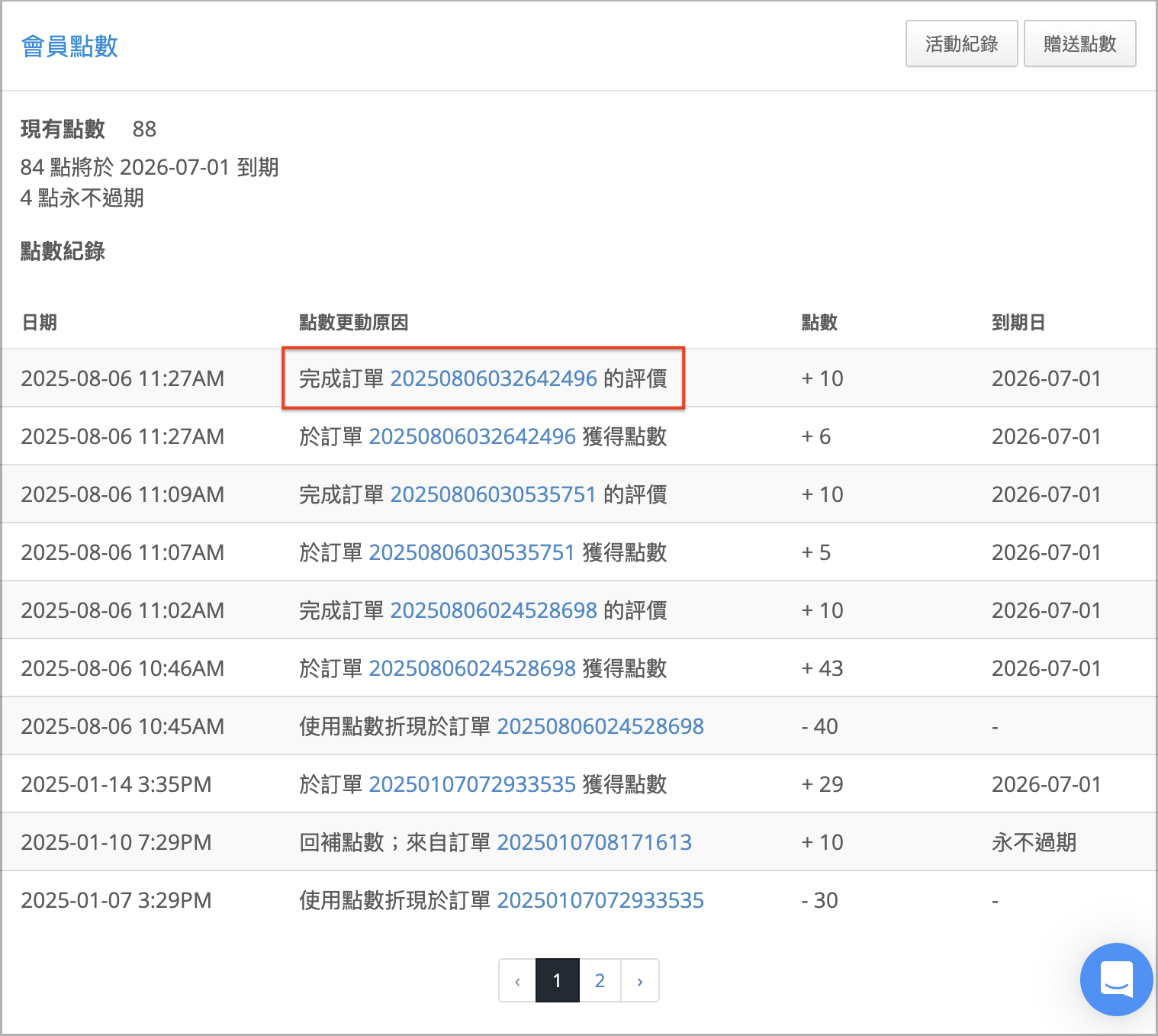Click the 84 點將於 2026-07-01 到期 text

click(150, 167)
